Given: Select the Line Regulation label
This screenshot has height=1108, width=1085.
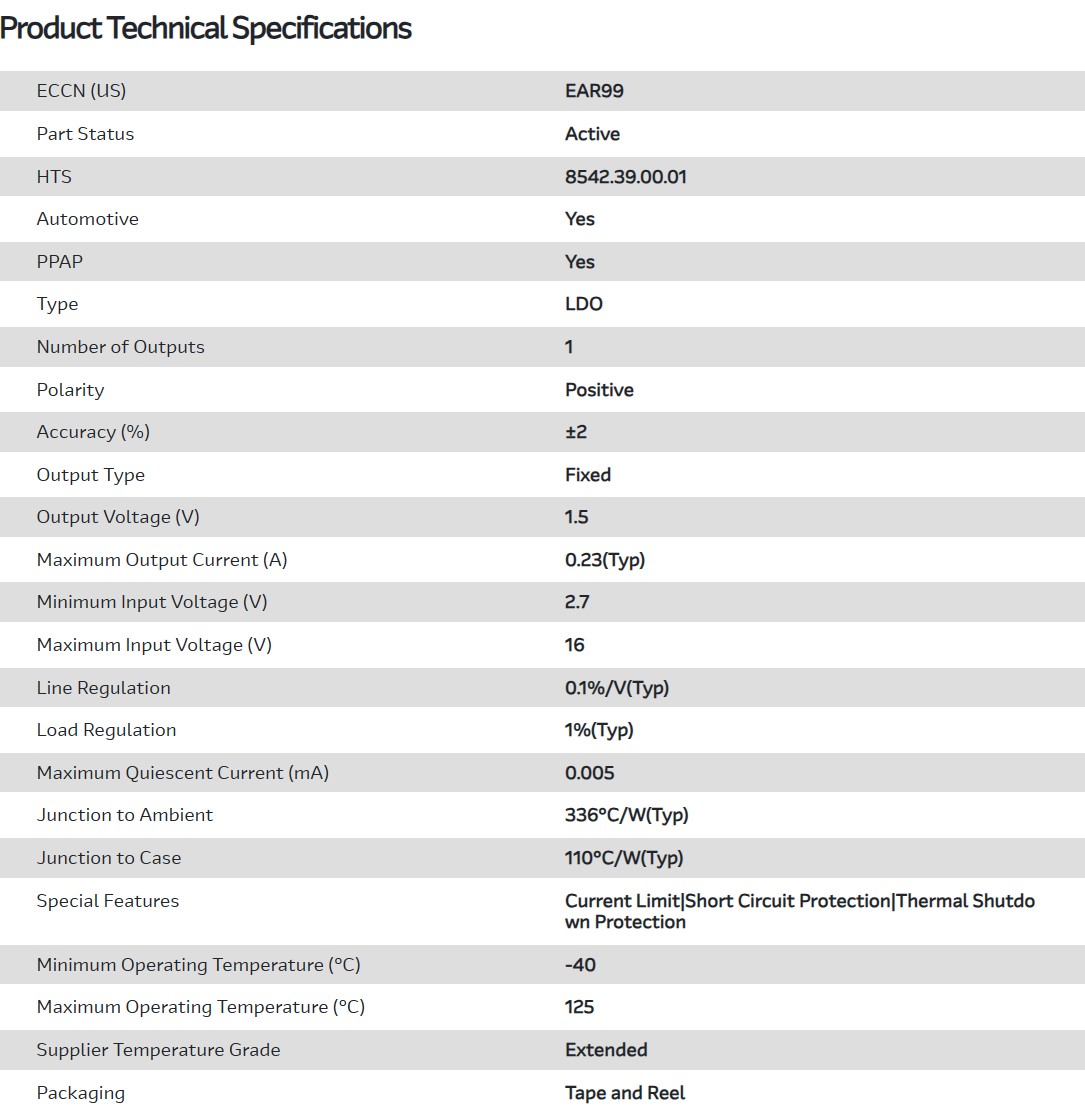Looking at the screenshot, I should pos(104,688).
